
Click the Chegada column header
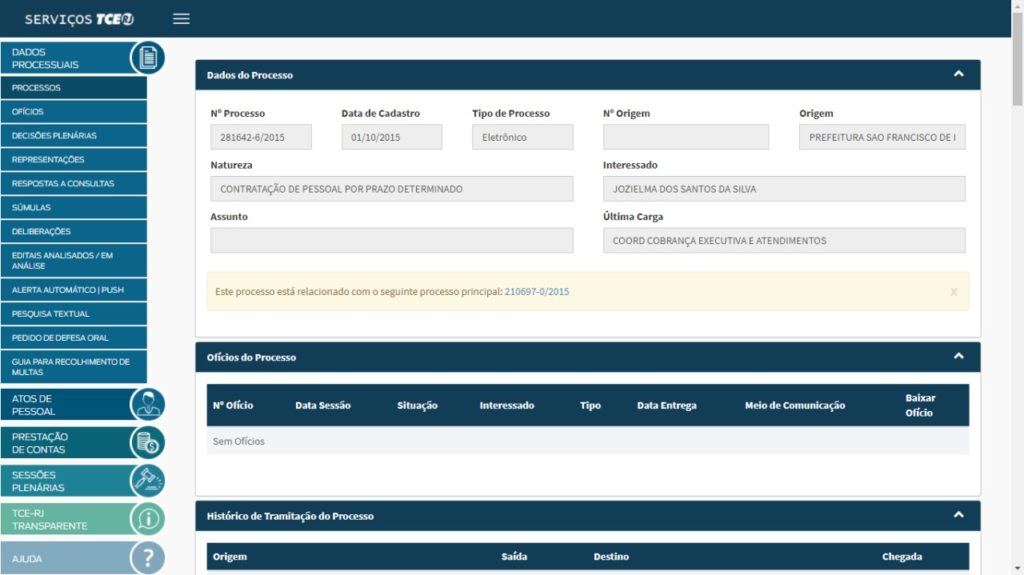tap(902, 557)
